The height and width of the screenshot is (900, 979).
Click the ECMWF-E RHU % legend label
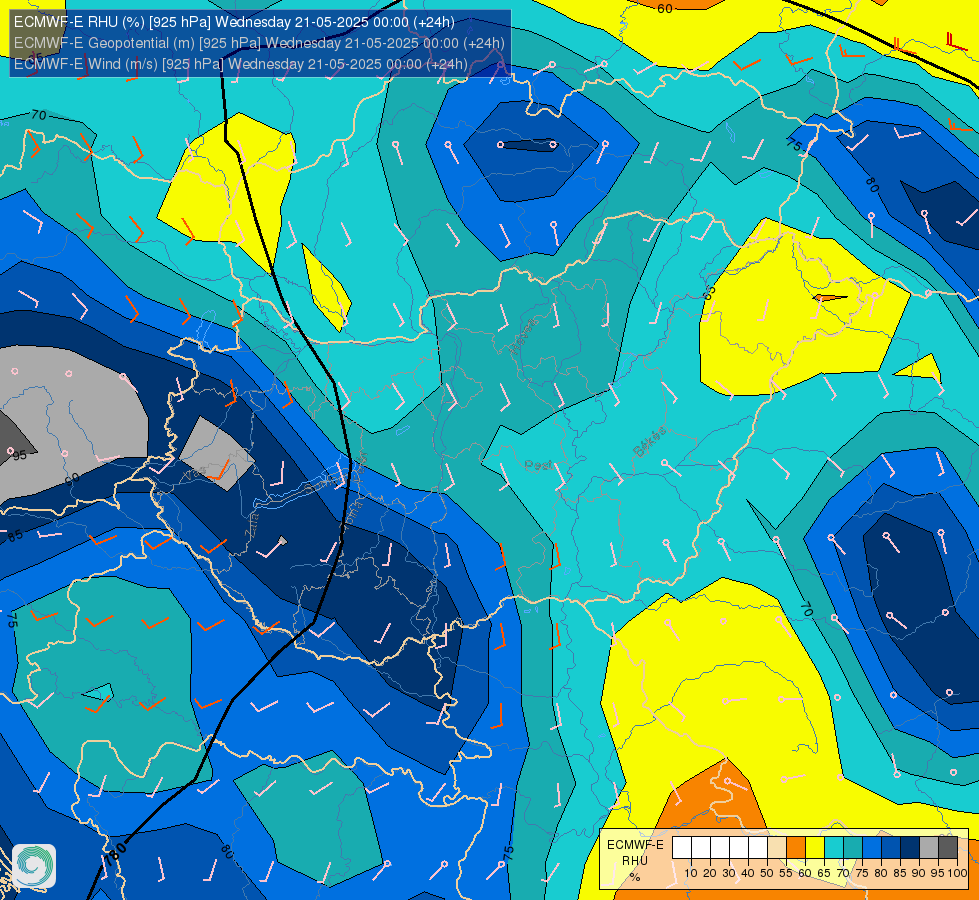point(635,860)
